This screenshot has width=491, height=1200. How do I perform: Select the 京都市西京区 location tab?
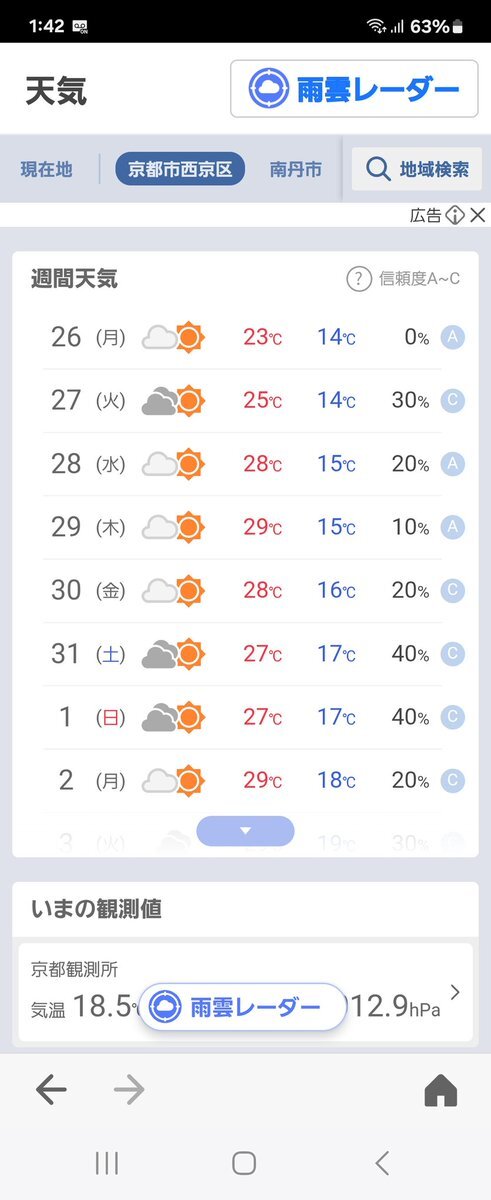coord(180,169)
